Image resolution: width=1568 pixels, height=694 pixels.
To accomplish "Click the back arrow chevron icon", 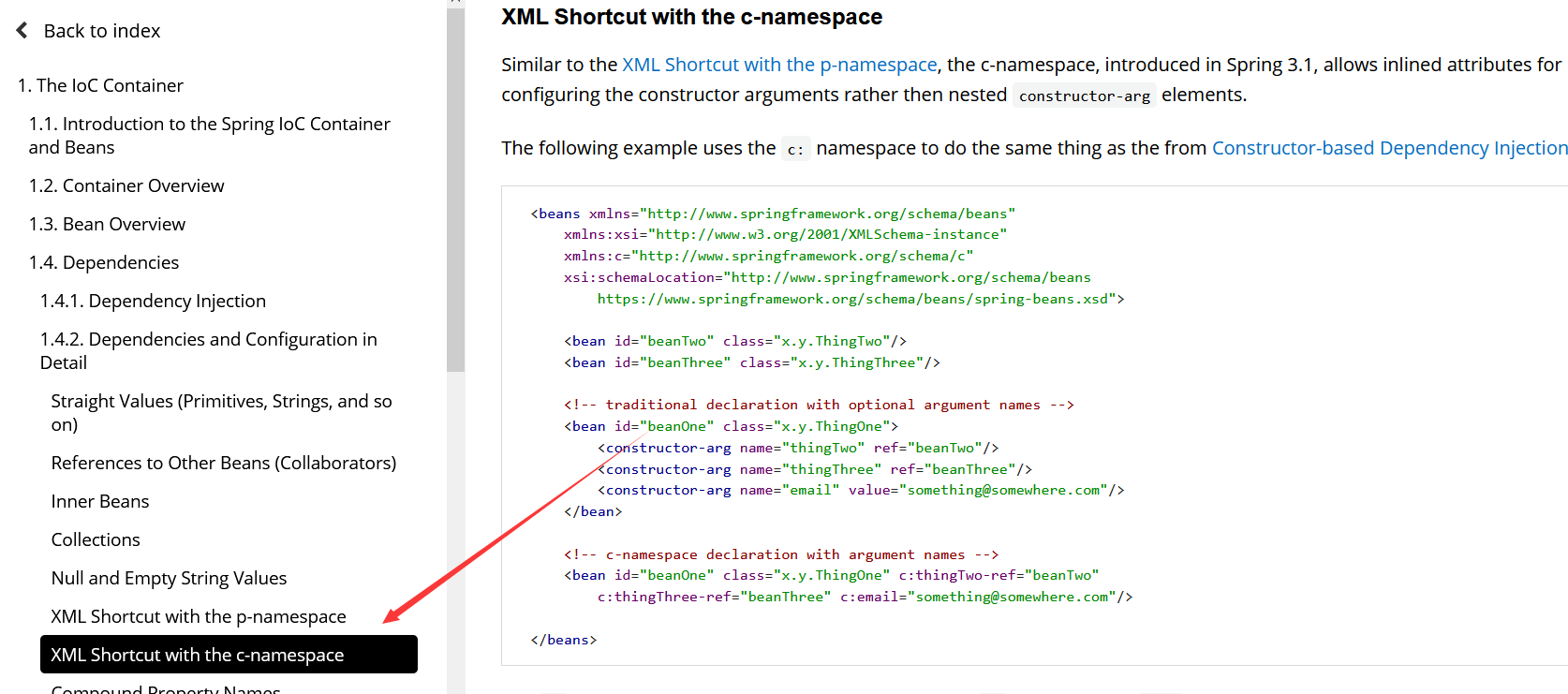I will coord(22,31).
